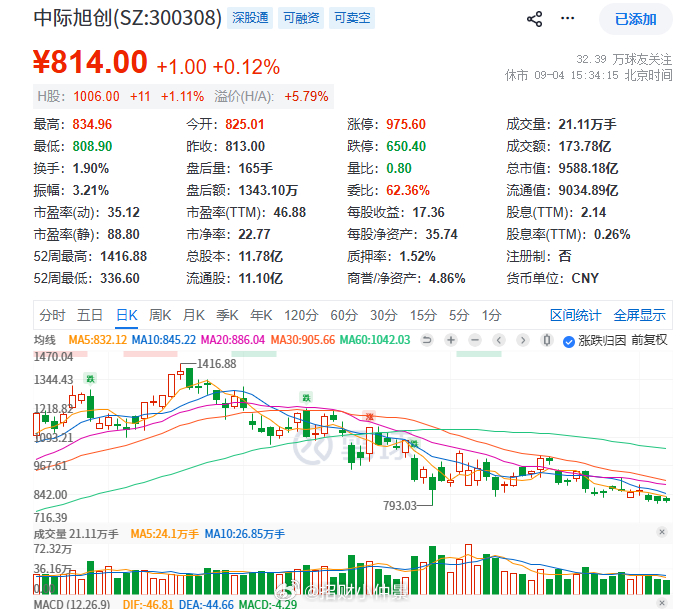Click the 全屏显示 fullscreen link

639,315
